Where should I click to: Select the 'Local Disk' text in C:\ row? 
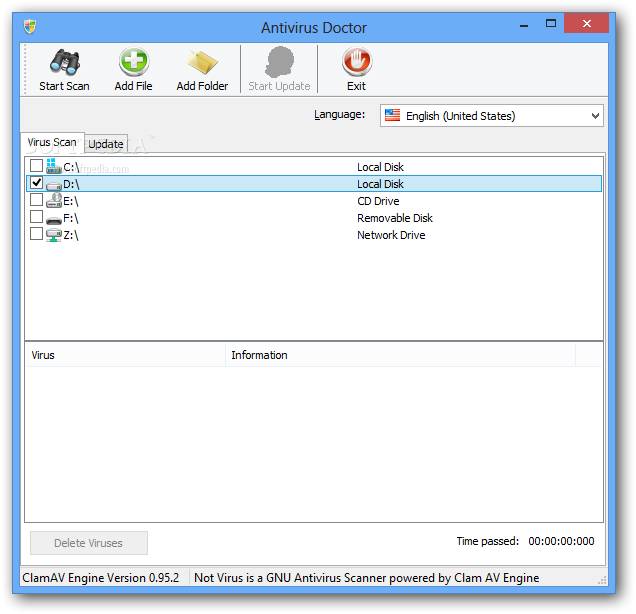point(380,167)
